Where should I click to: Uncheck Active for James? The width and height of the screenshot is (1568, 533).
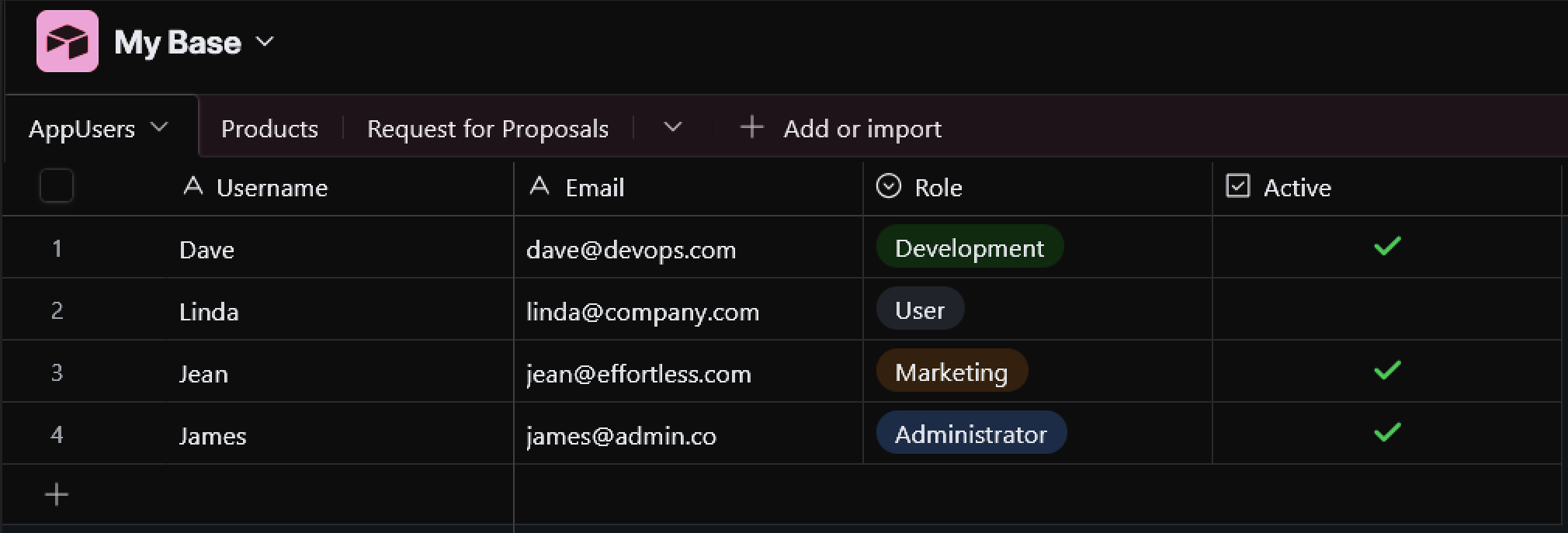pyautogui.click(x=1387, y=433)
